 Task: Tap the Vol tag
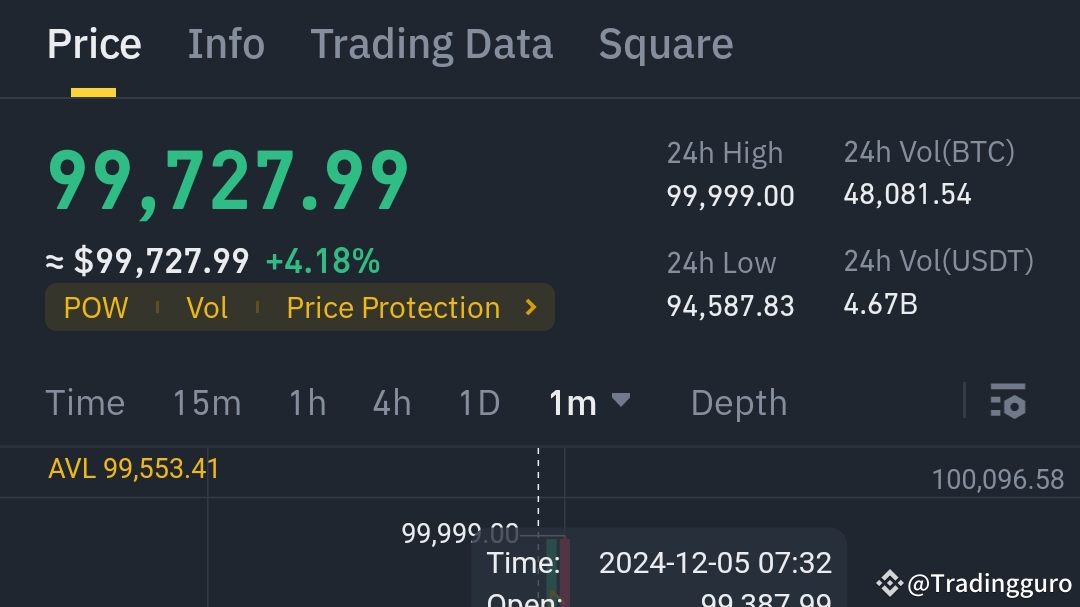coord(207,308)
